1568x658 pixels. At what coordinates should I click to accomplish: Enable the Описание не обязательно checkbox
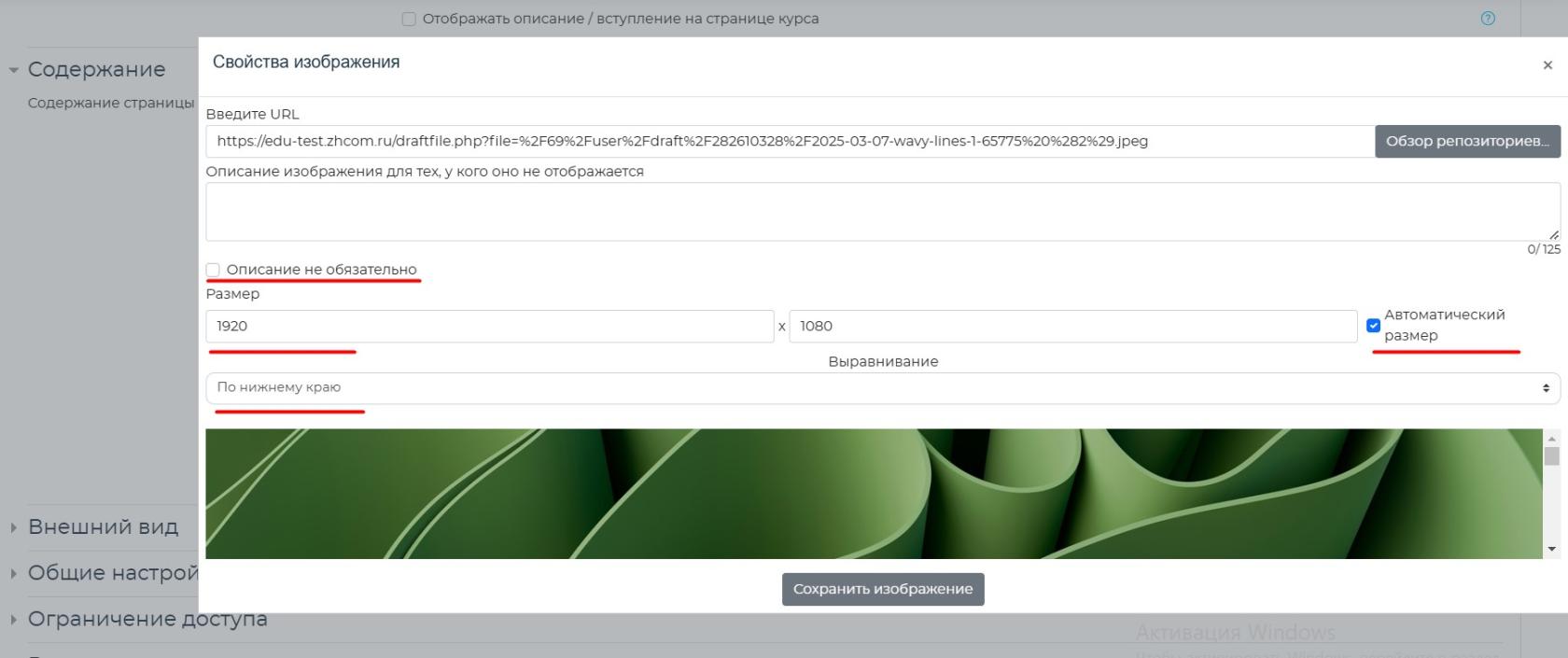[x=214, y=270]
